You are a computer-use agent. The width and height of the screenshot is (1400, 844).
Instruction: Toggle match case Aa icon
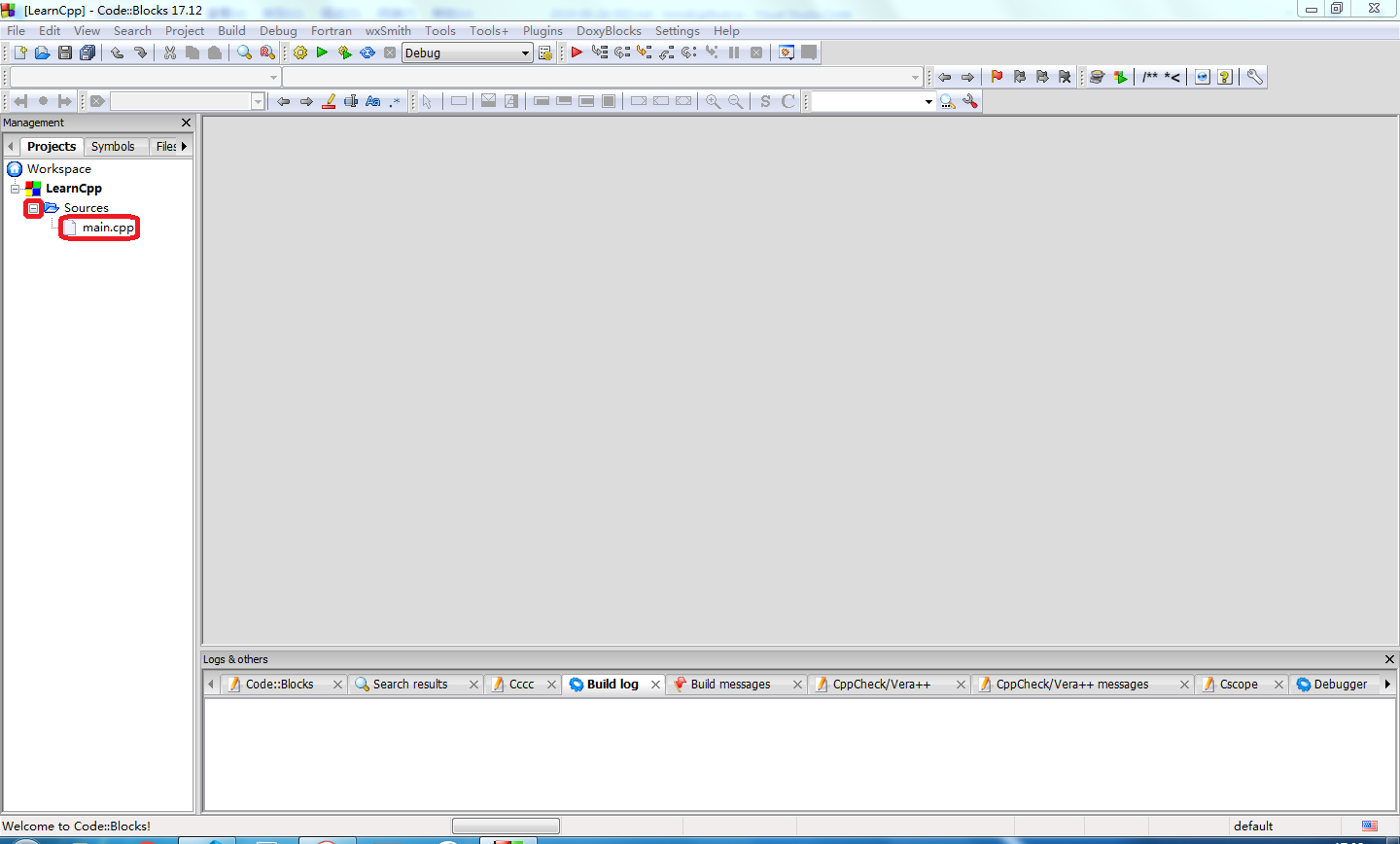pos(373,101)
